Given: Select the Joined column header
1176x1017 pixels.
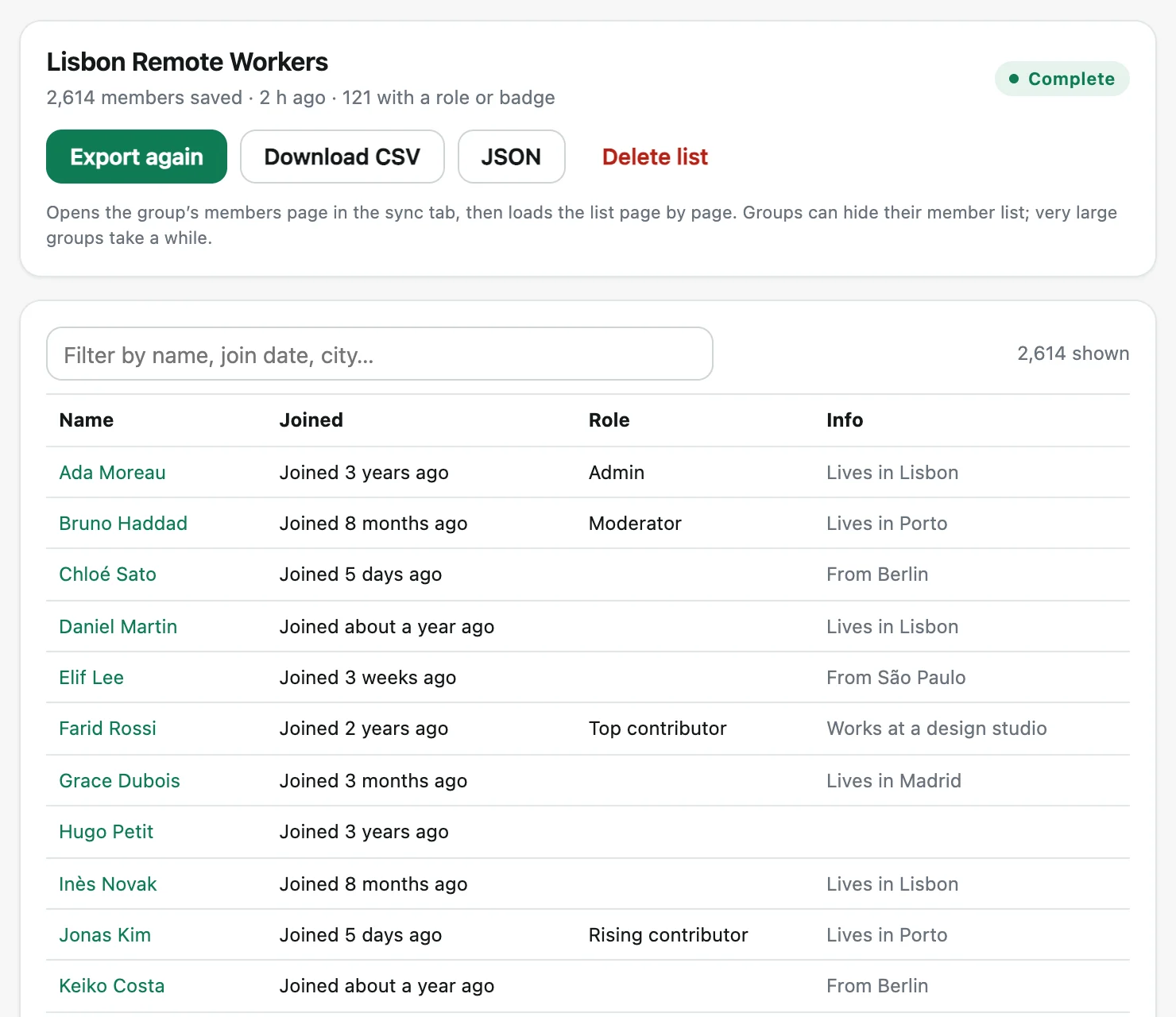Looking at the screenshot, I should [x=311, y=420].
